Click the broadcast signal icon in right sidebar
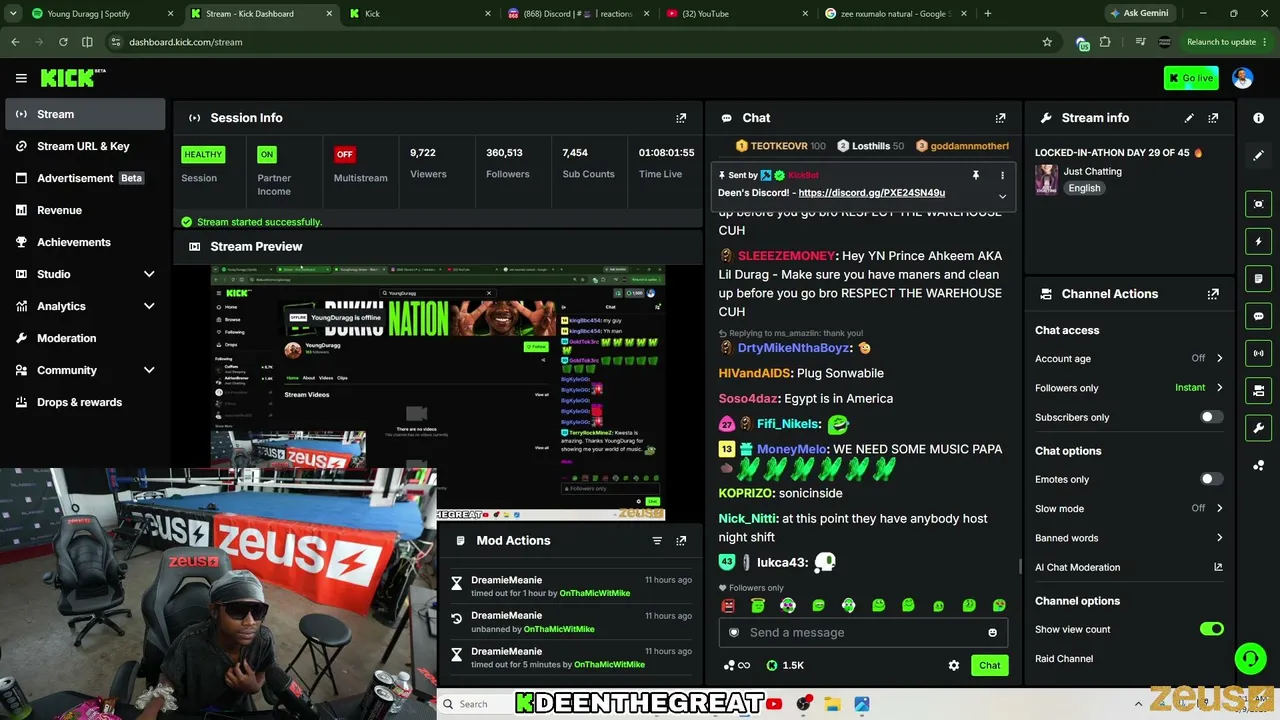This screenshot has height=720, width=1280. click(1259, 353)
